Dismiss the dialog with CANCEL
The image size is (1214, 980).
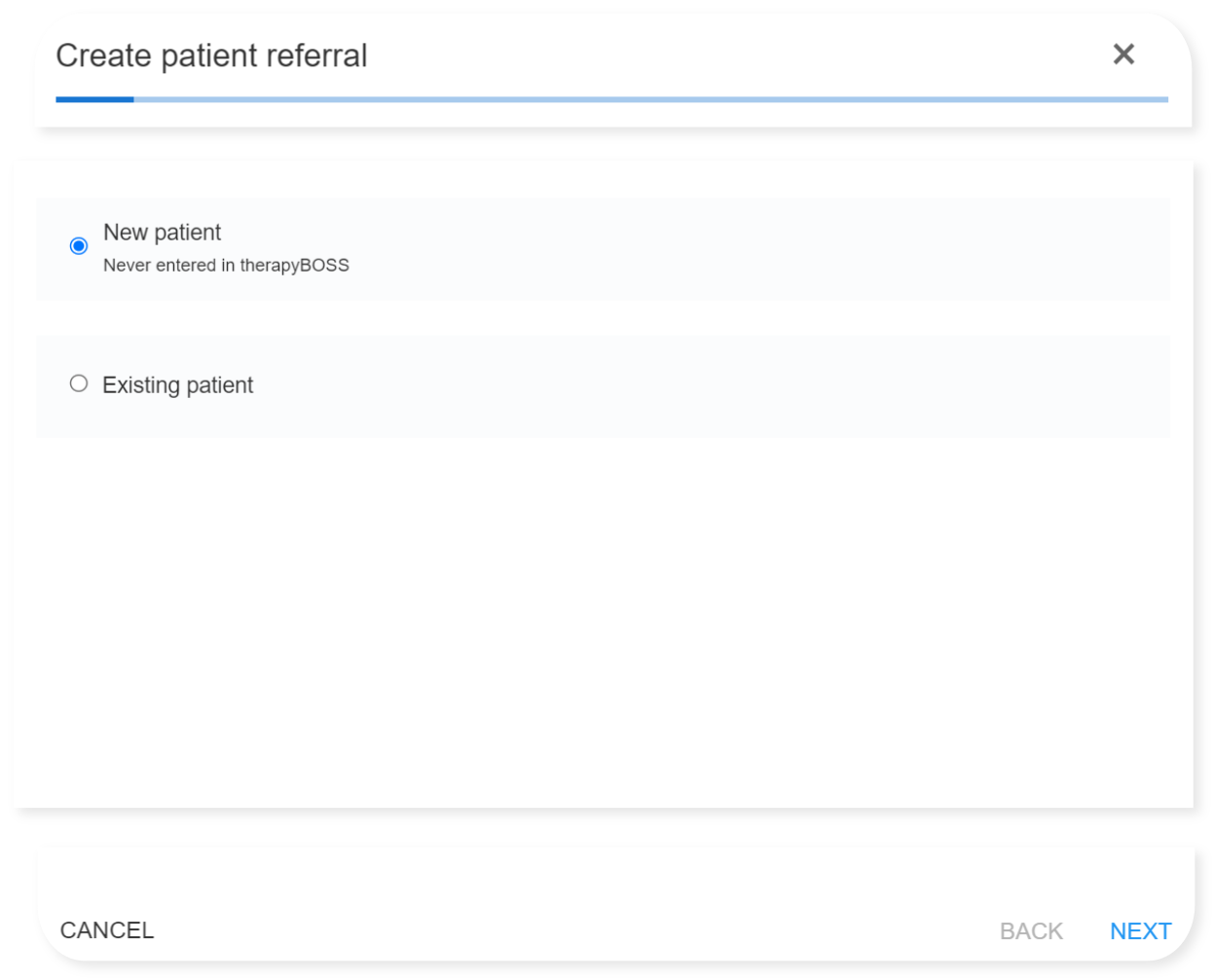106,930
